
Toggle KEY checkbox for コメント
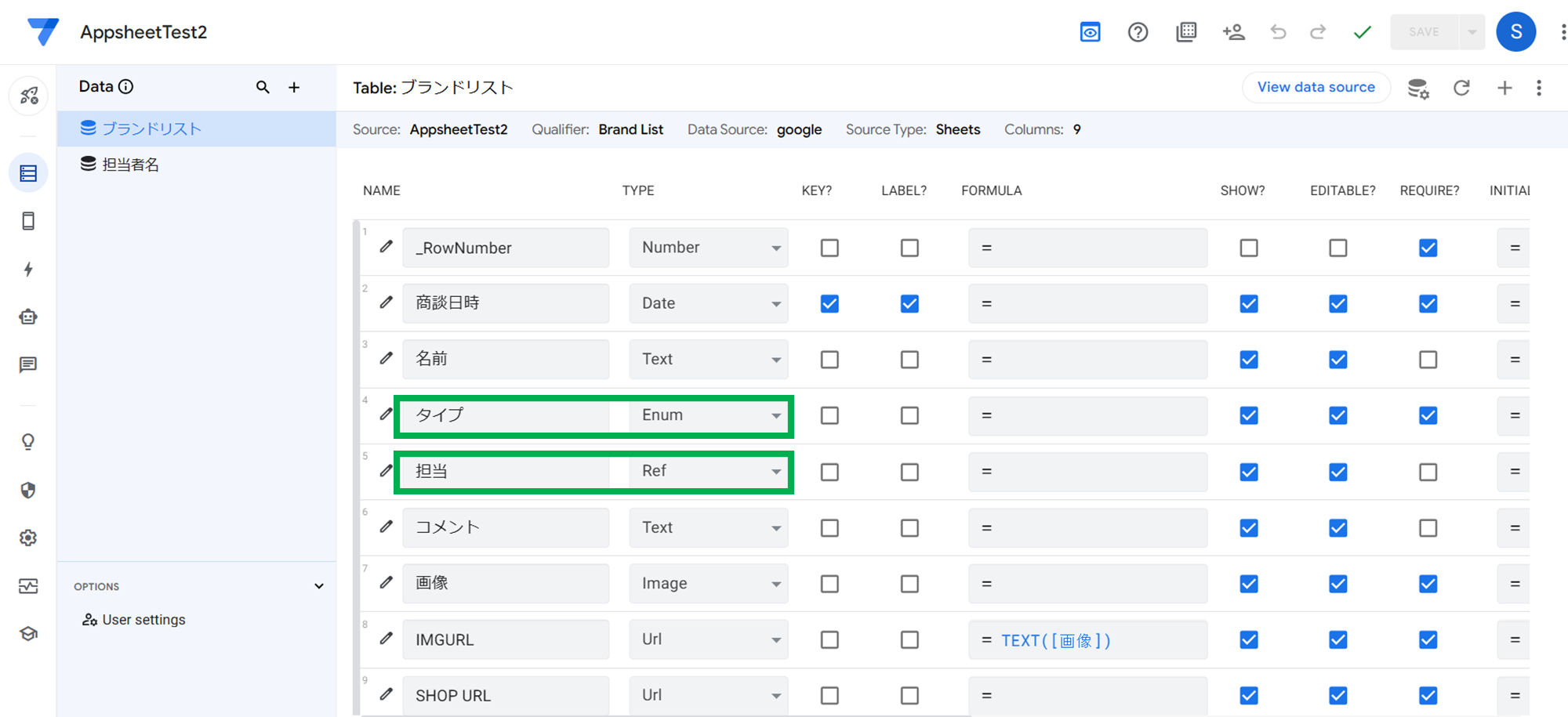pyautogui.click(x=829, y=528)
